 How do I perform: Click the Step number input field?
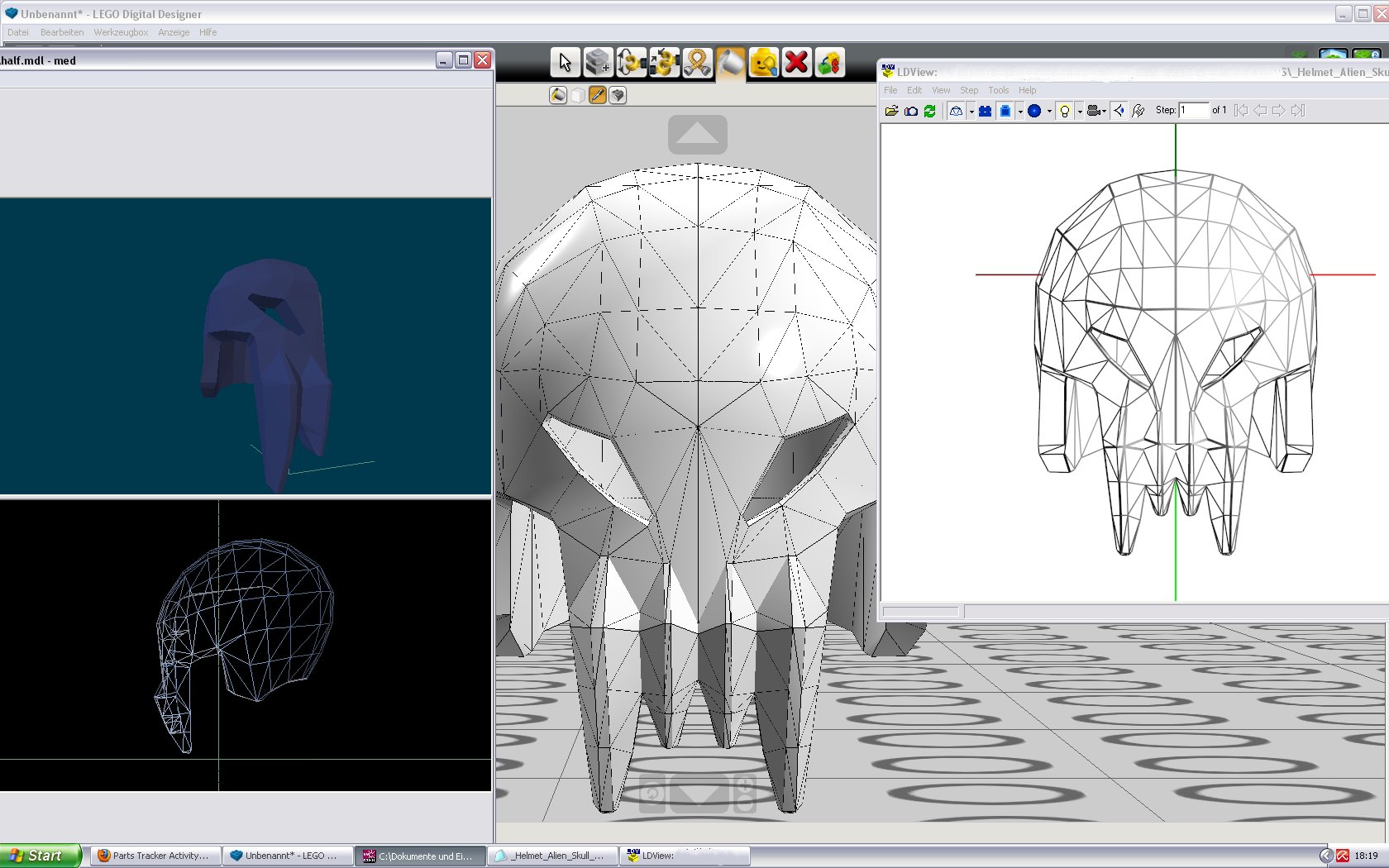tap(1193, 110)
